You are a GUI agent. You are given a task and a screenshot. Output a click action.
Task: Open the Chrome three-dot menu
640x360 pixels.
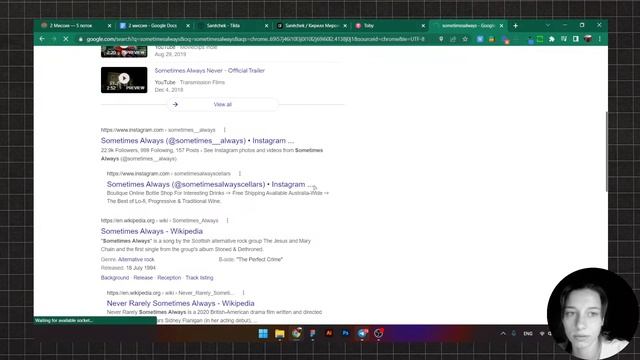pyautogui.click(x=600, y=39)
